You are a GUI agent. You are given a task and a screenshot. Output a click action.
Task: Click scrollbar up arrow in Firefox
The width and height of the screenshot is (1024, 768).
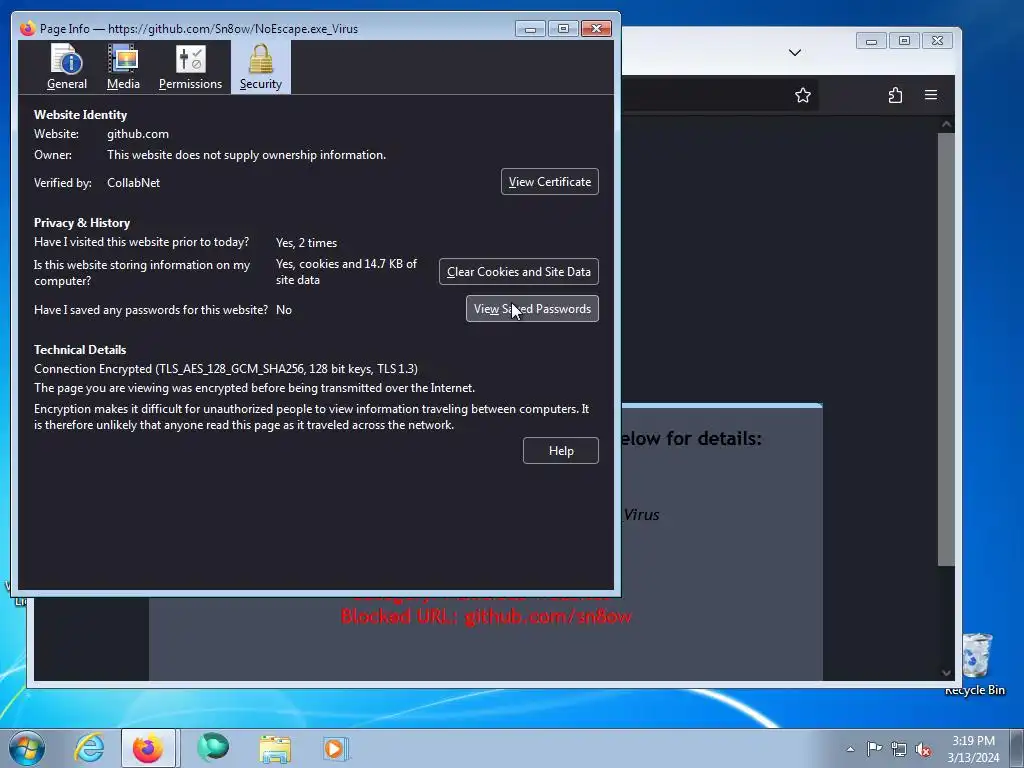pos(946,124)
